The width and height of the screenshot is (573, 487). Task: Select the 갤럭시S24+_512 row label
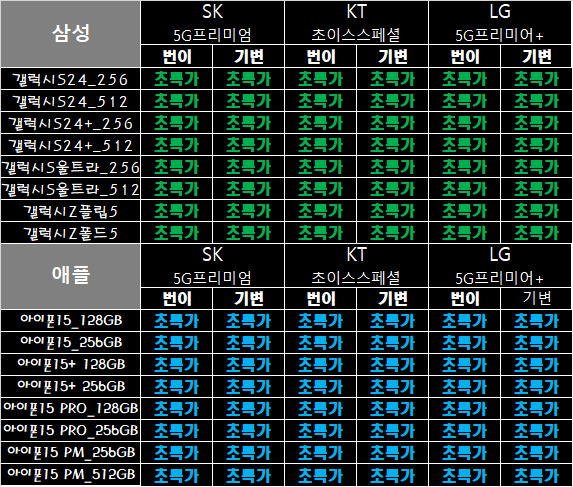[71, 145]
